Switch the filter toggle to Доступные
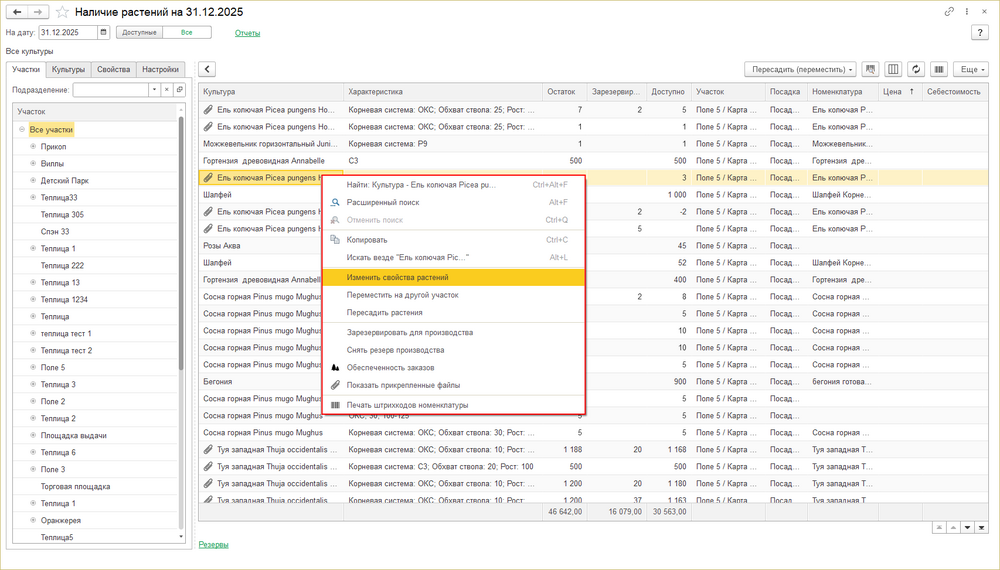Image resolution: width=1000 pixels, height=570 pixels. 139,33
